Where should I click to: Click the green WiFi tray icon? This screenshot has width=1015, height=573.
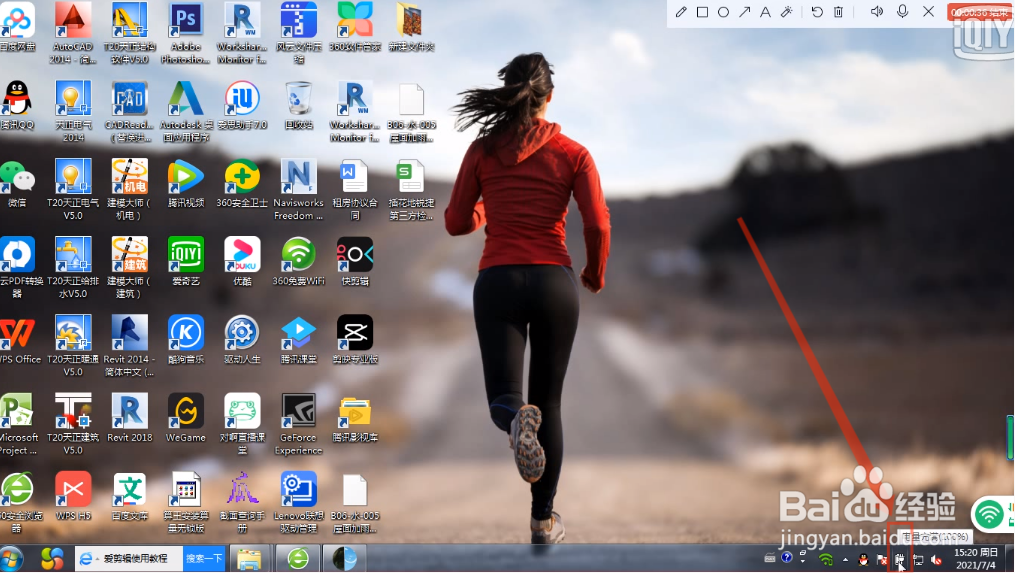(x=826, y=559)
